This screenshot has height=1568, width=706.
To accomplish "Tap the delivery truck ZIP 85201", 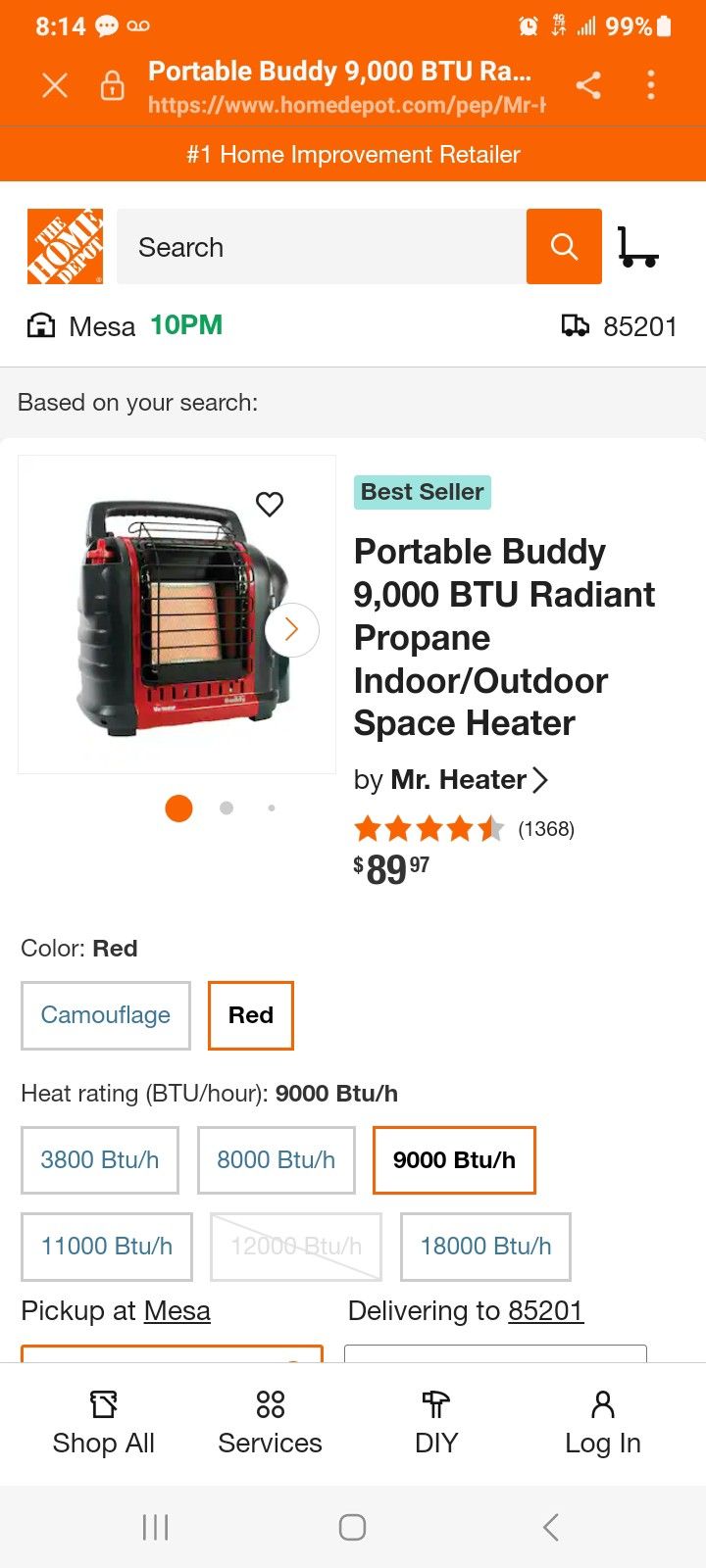I will [x=620, y=326].
